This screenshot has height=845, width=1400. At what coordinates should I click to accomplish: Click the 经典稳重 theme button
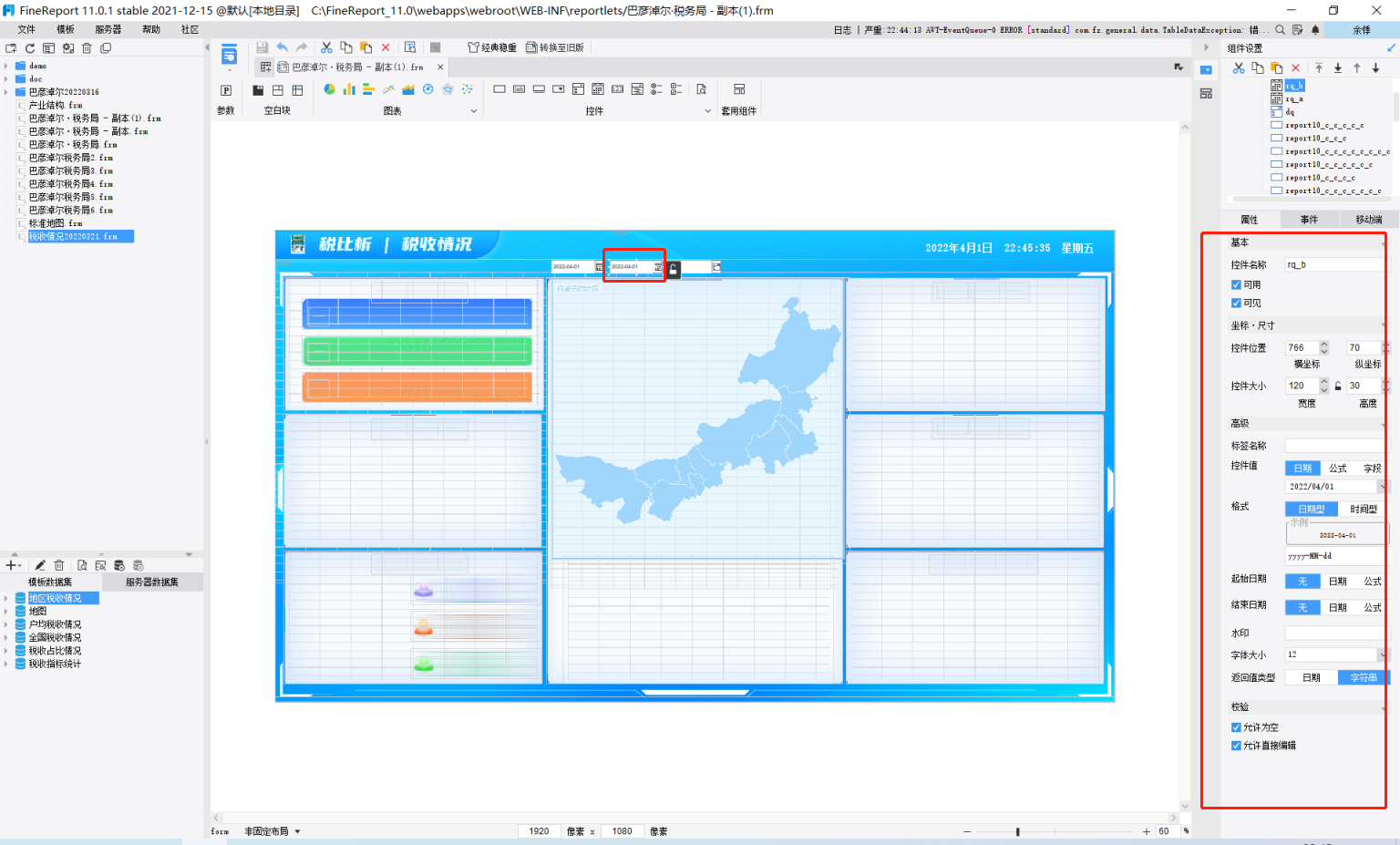click(x=492, y=47)
